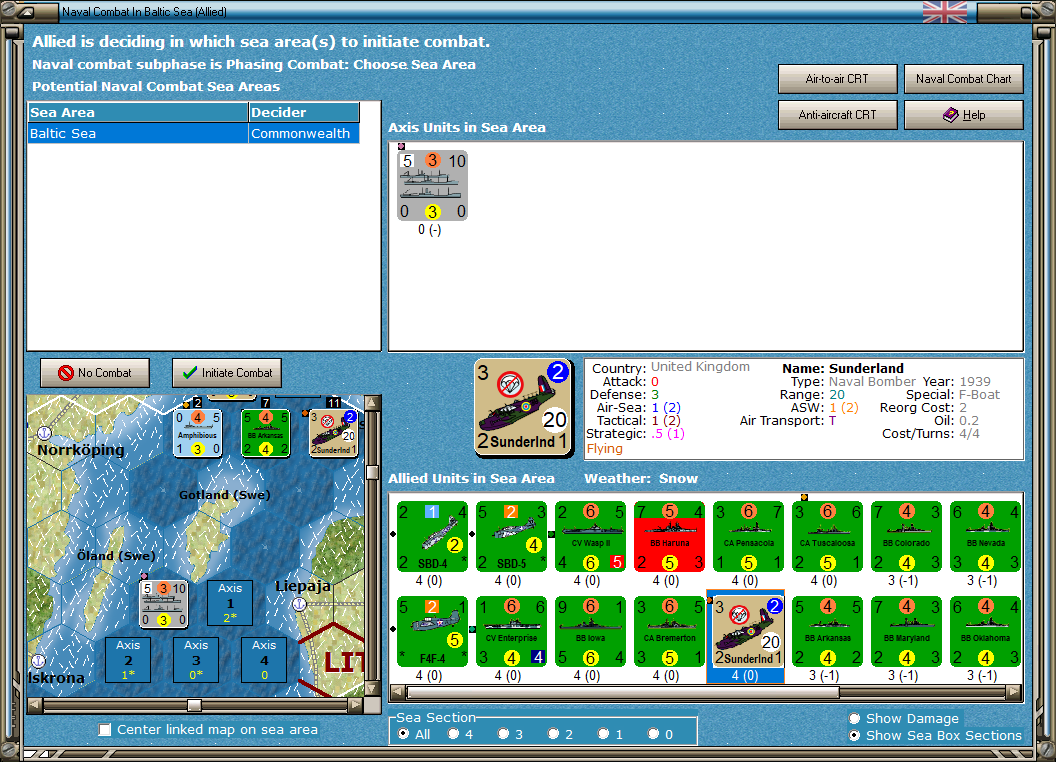Screen dimensions: 1056x762
Task: Select the Baltic Sea row
Action: [193, 133]
